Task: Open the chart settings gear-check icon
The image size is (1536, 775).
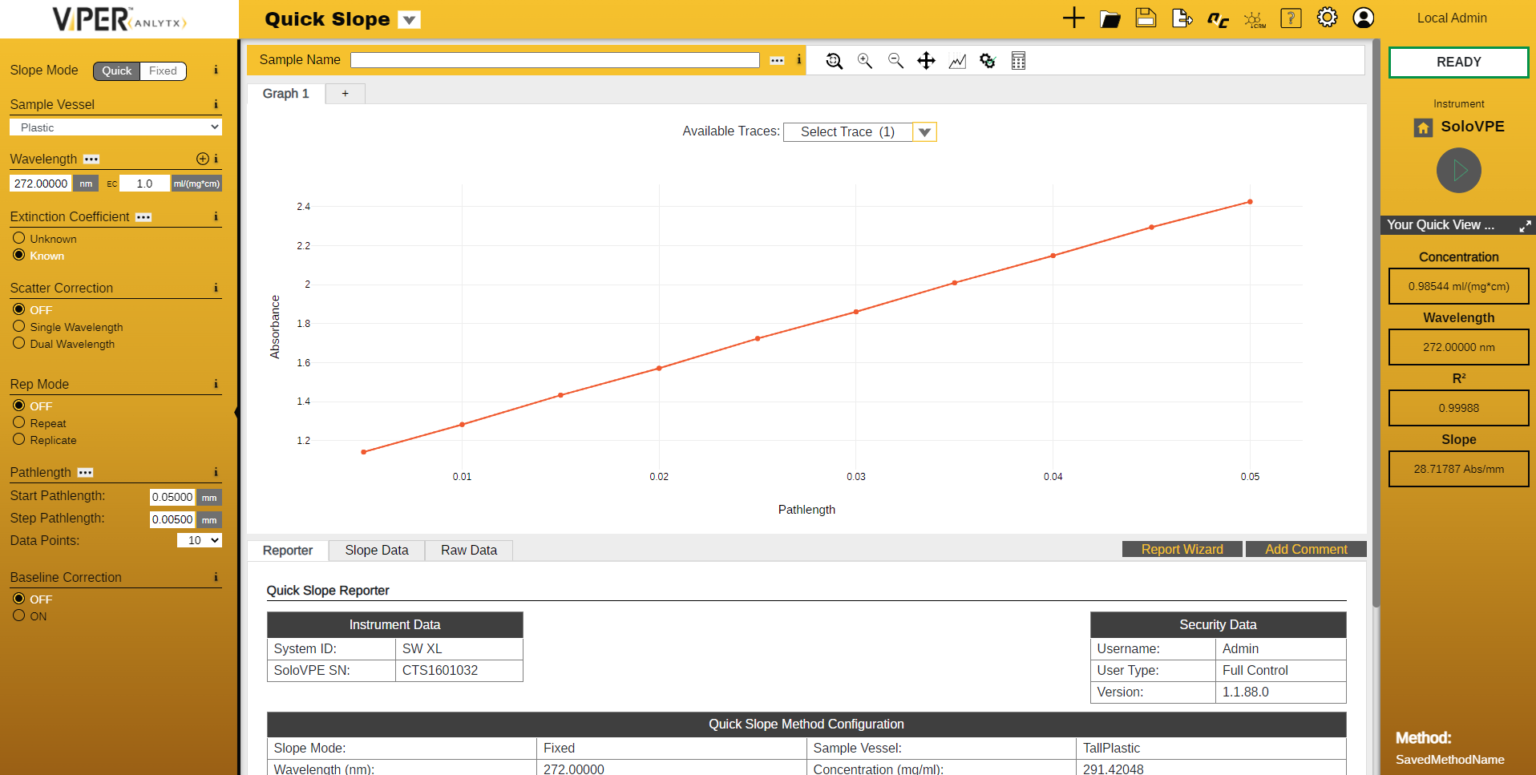Action: click(x=987, y=61)
